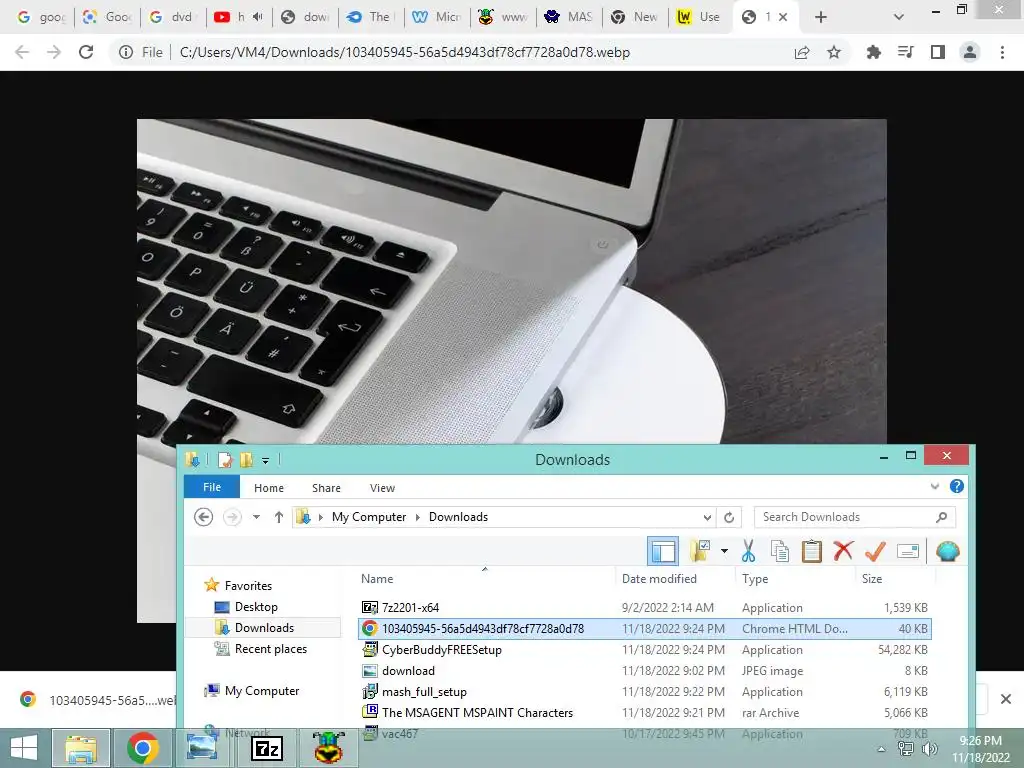
Task: Sort files by Name column header
Action: [x=377, y=579]
